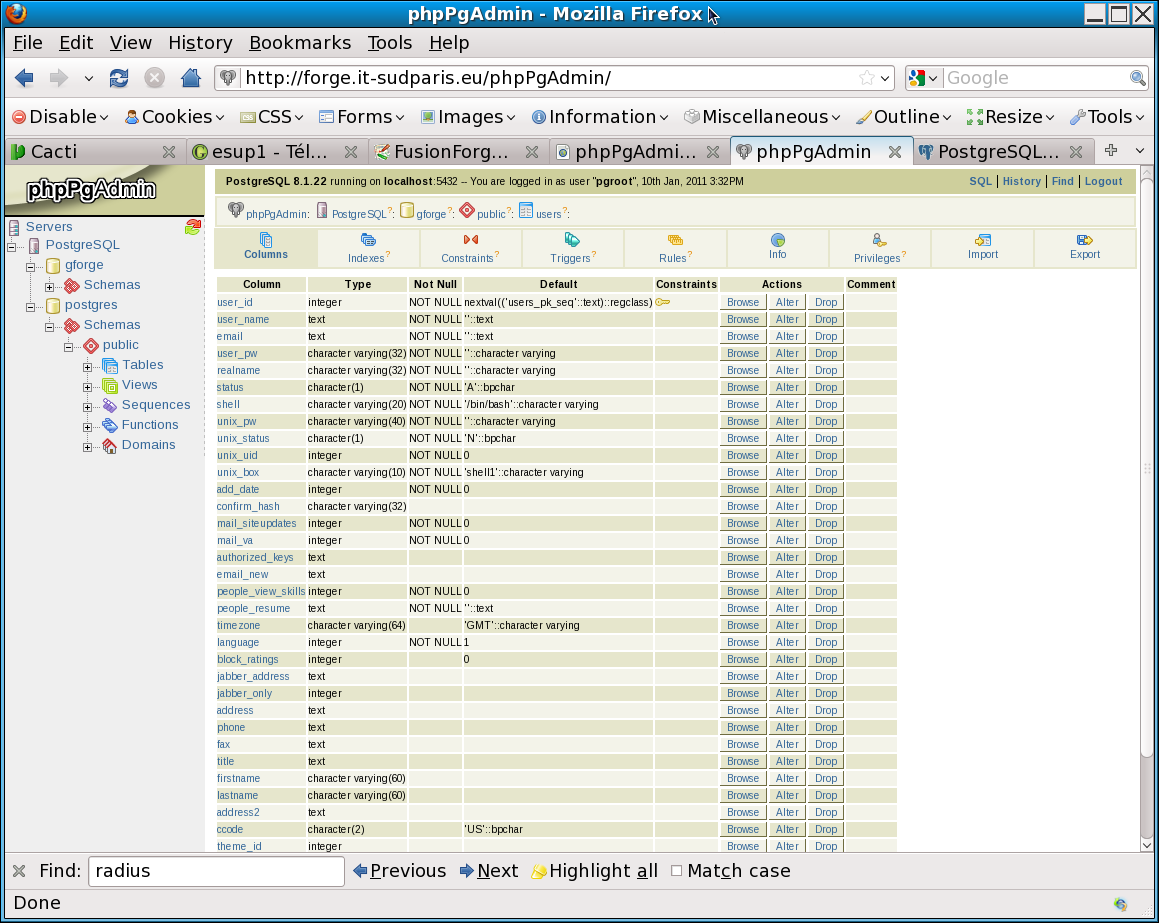Click the Drop button for user_name

tap(825, 319)
